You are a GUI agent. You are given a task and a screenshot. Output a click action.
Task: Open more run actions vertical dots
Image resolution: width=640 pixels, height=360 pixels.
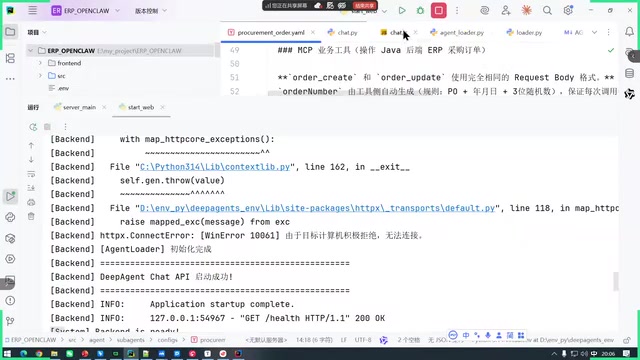tap(457, 11)
